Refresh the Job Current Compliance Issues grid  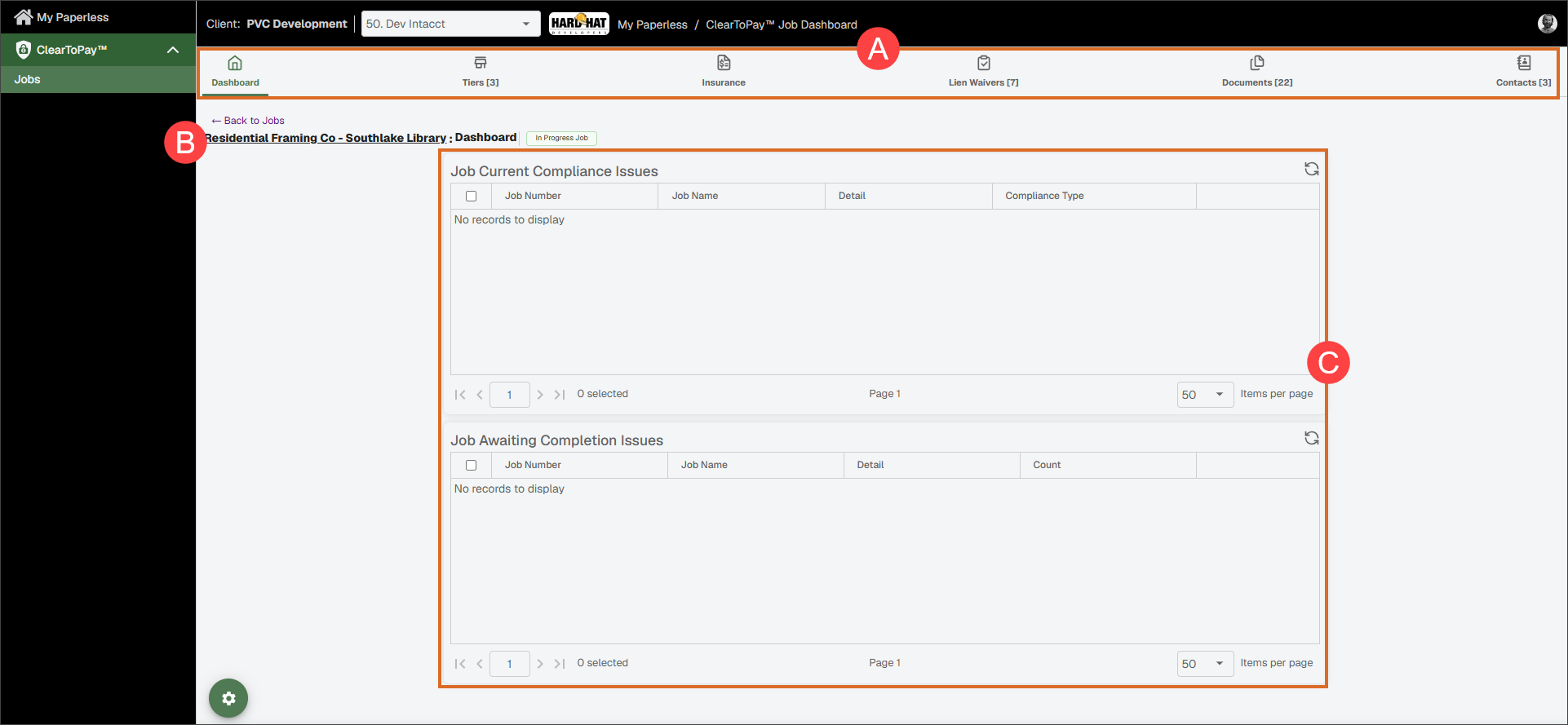[1311, 169]
